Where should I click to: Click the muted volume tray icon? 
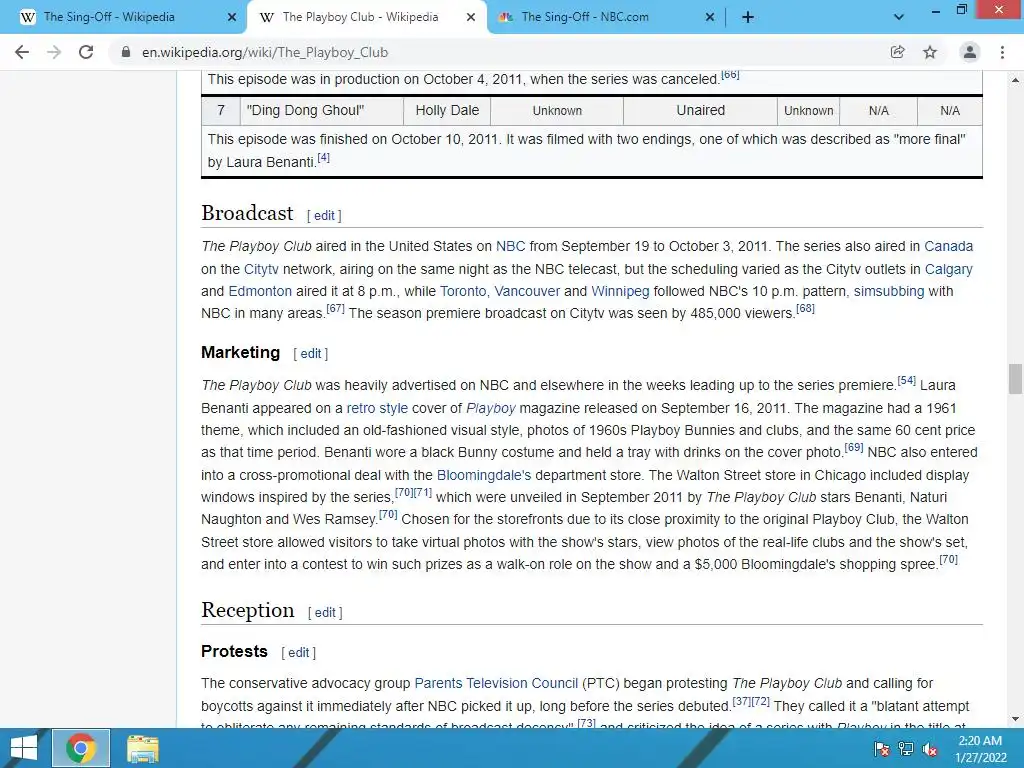pos(930,749)
